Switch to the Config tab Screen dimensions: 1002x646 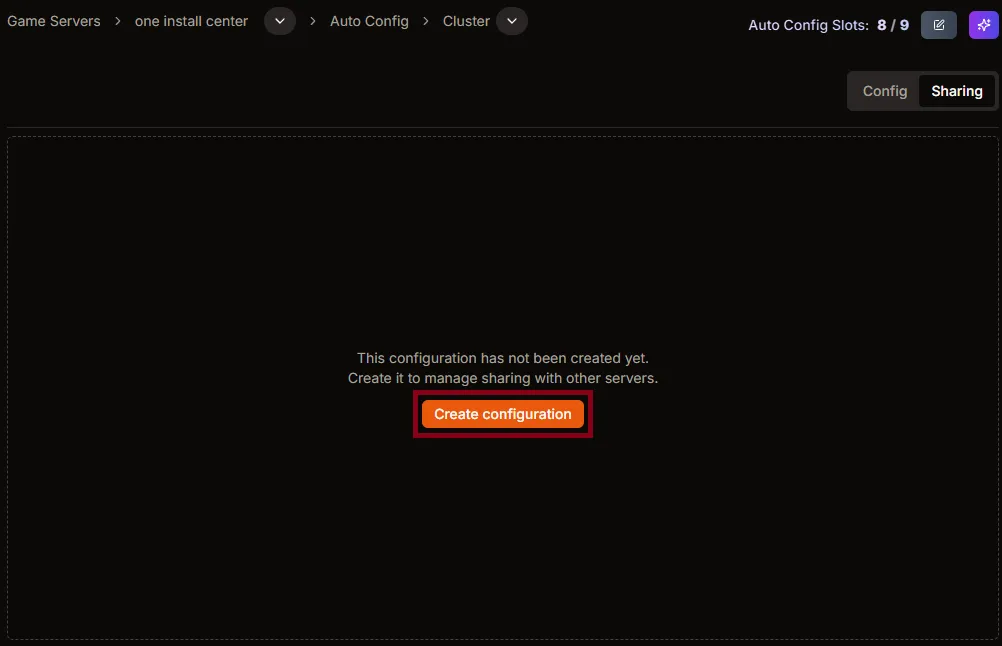click(884, 91)
